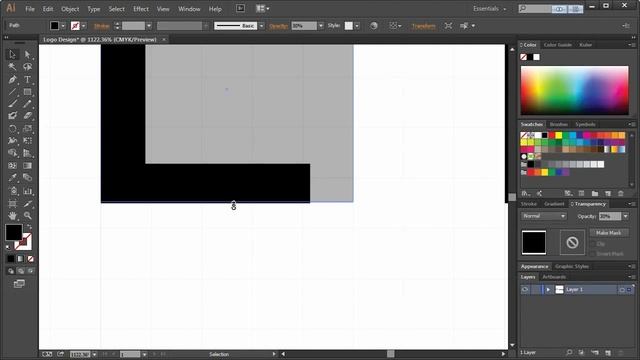Select the Pencil tool
Viewport: 640px width, 360px height.
pos(27,104)
